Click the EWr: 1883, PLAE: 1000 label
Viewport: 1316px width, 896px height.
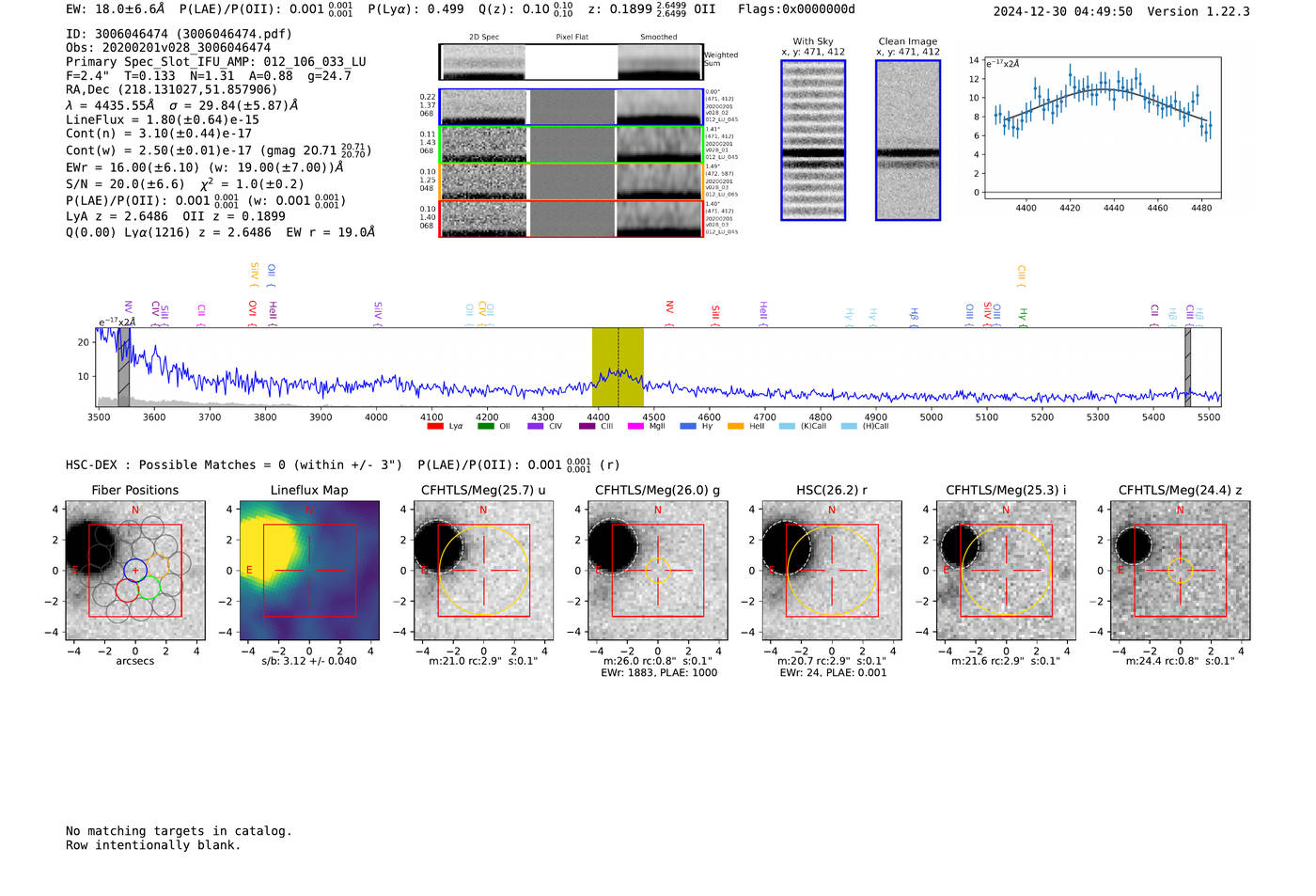pos(659,673)
